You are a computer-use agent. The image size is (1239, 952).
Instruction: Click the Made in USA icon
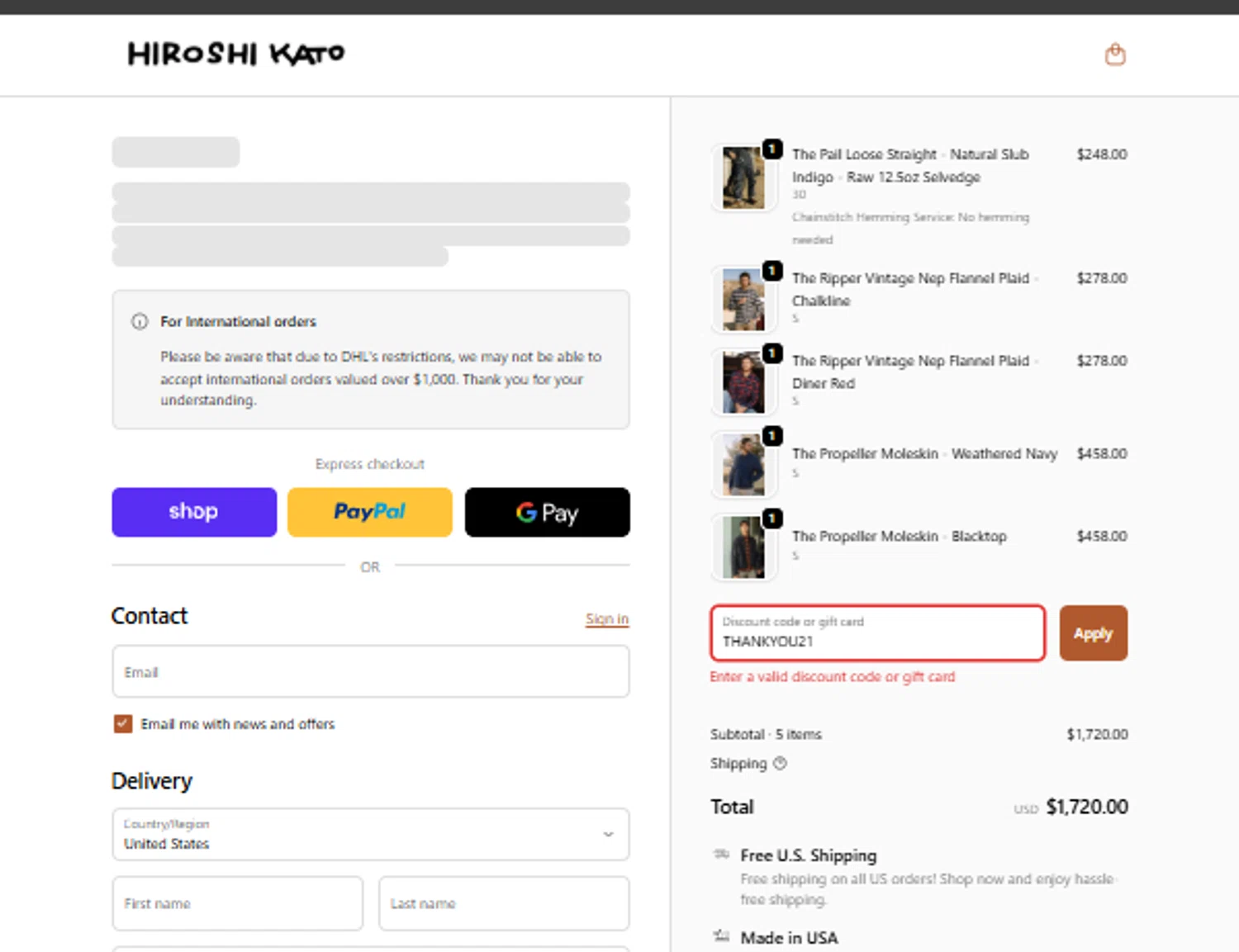(x=721, y=936)
